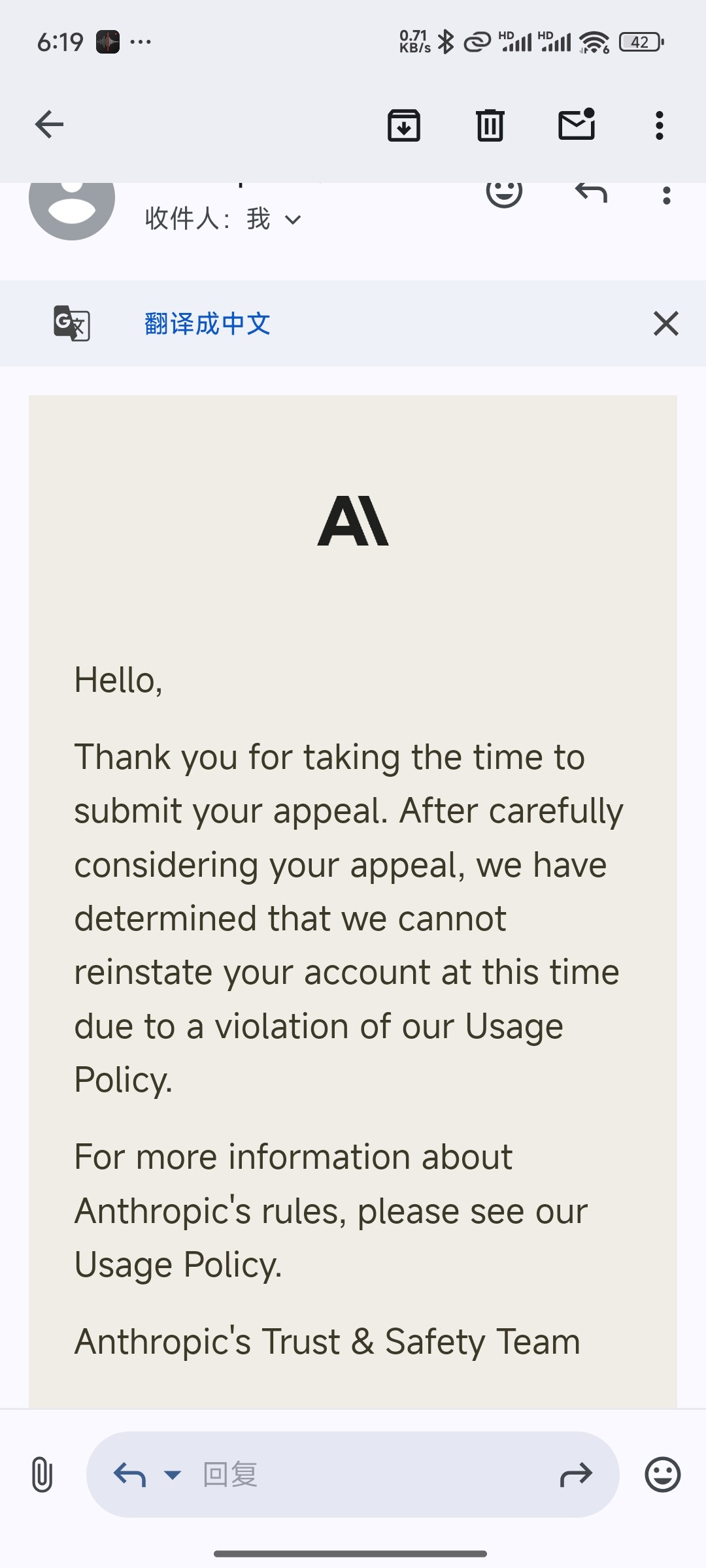Tap the Google Translate icon
The width and height of the screenshot is (706, 1568).
click(x=72, y=323)
